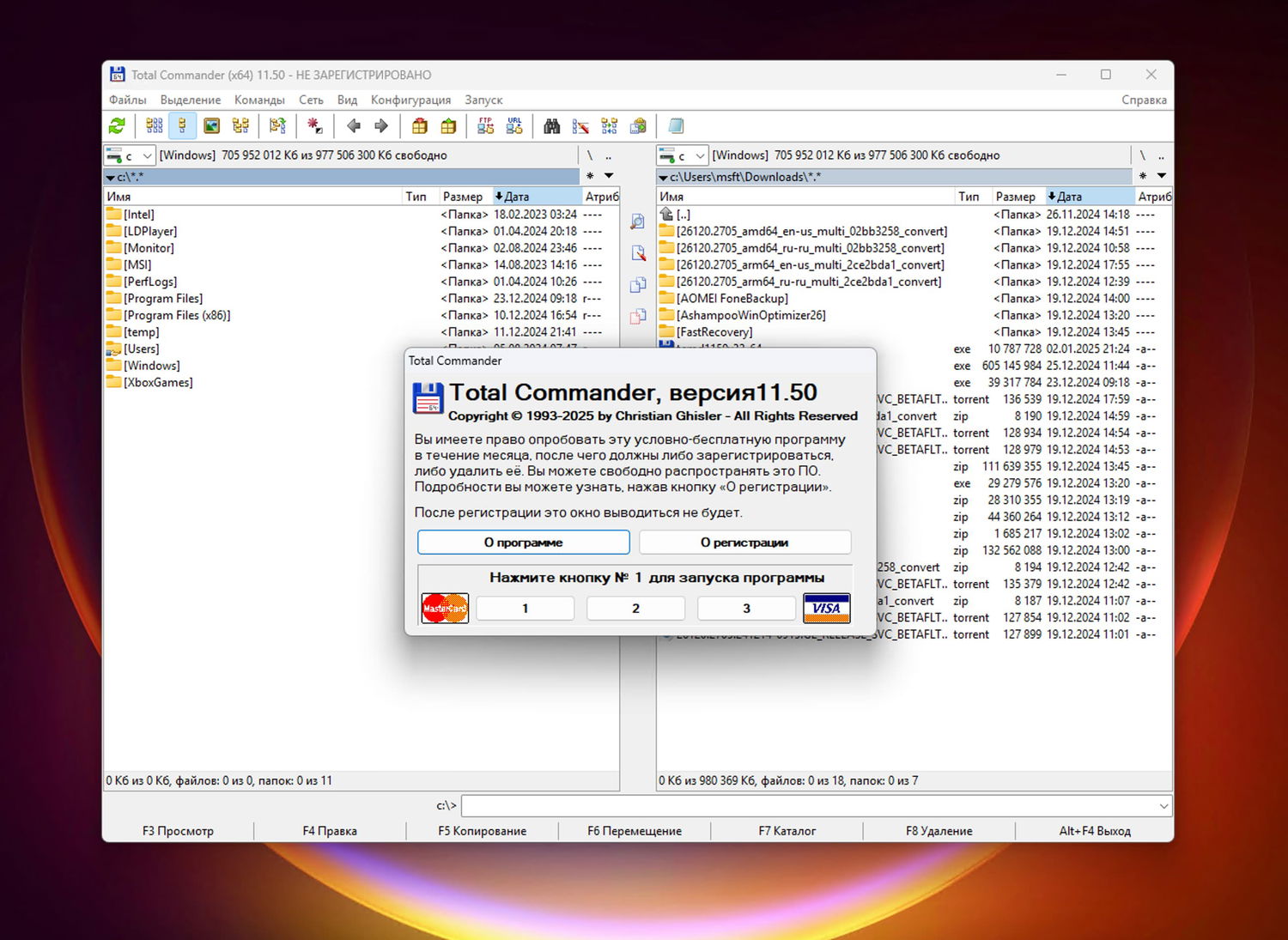Open the Конфигурация menu
Screen dimensions: 1288x940
click(410, 100)
